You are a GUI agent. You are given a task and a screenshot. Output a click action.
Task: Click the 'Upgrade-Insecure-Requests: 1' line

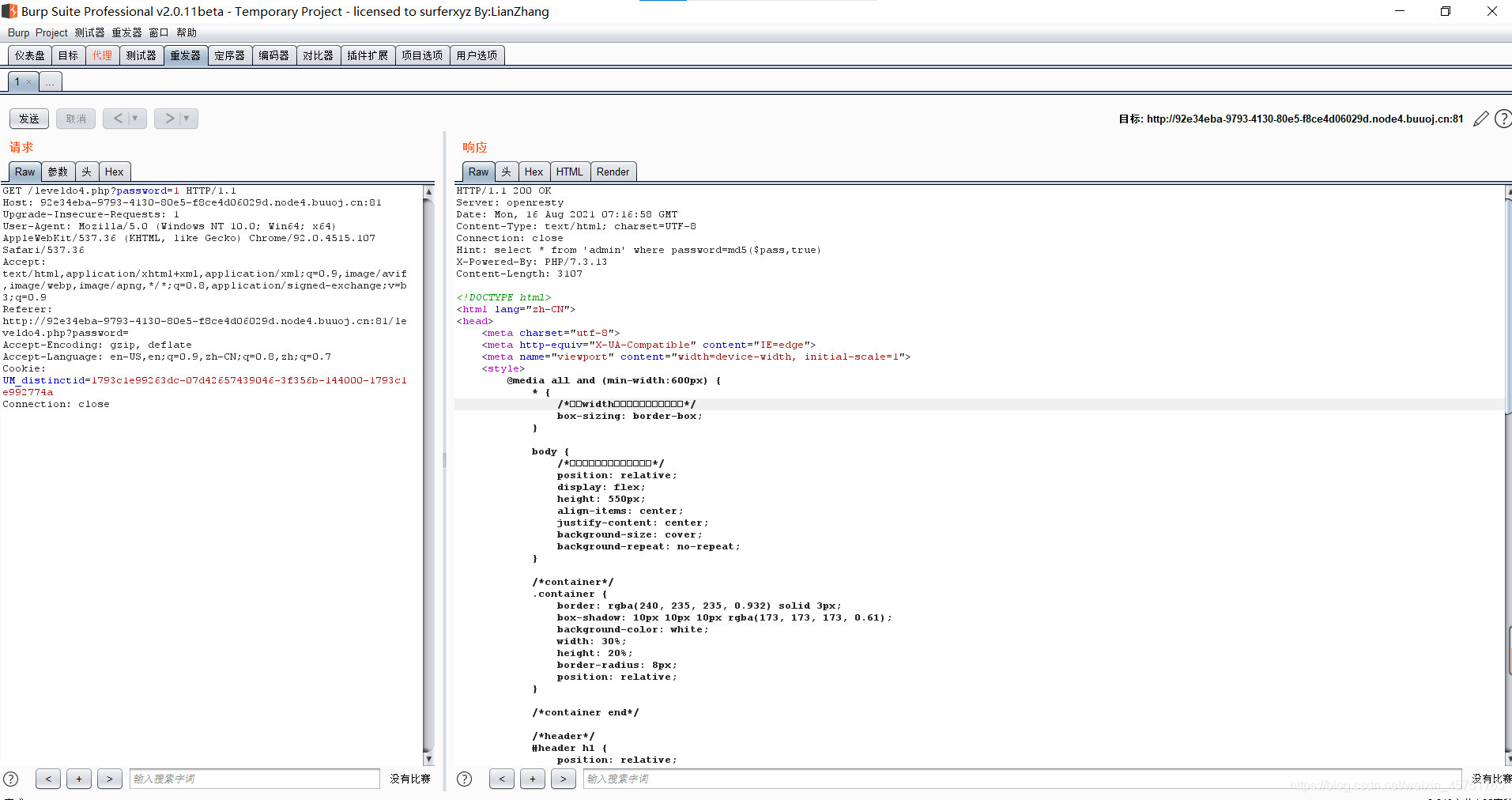(91, 214)
